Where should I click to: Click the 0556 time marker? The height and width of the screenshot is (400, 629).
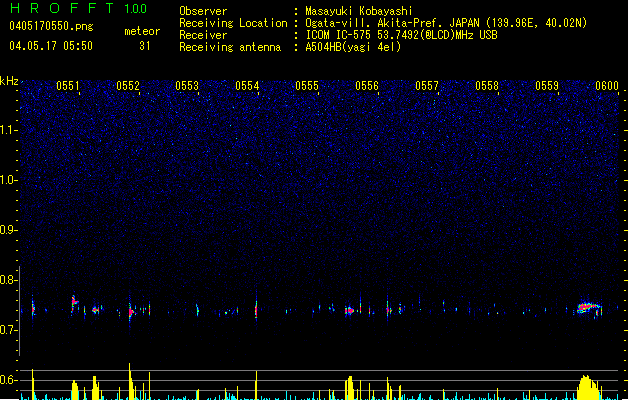pos(367,86)
